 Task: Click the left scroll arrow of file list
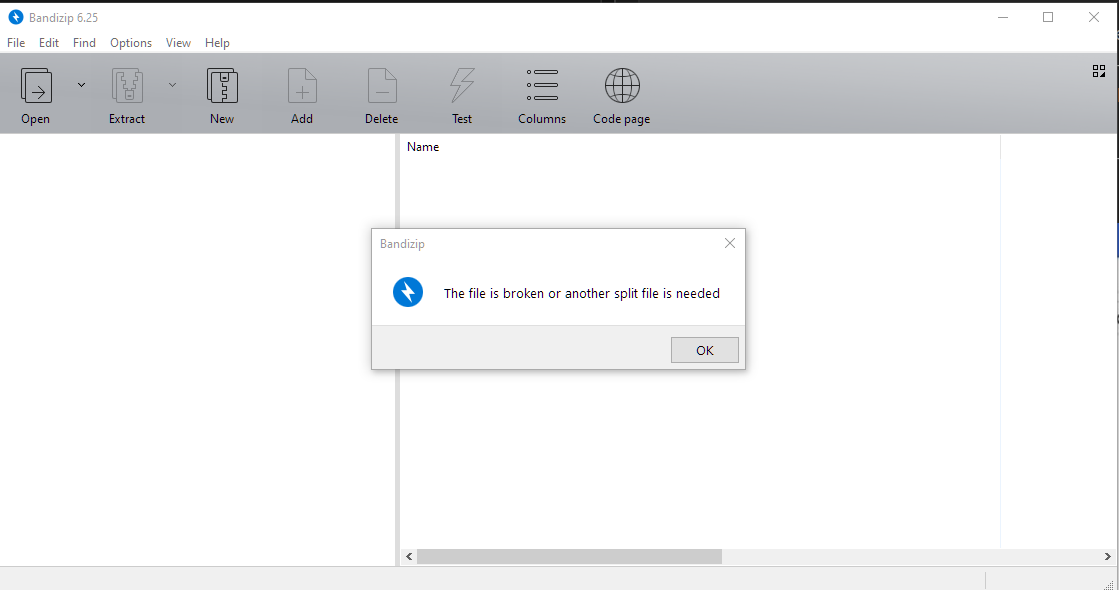[409, 556]
